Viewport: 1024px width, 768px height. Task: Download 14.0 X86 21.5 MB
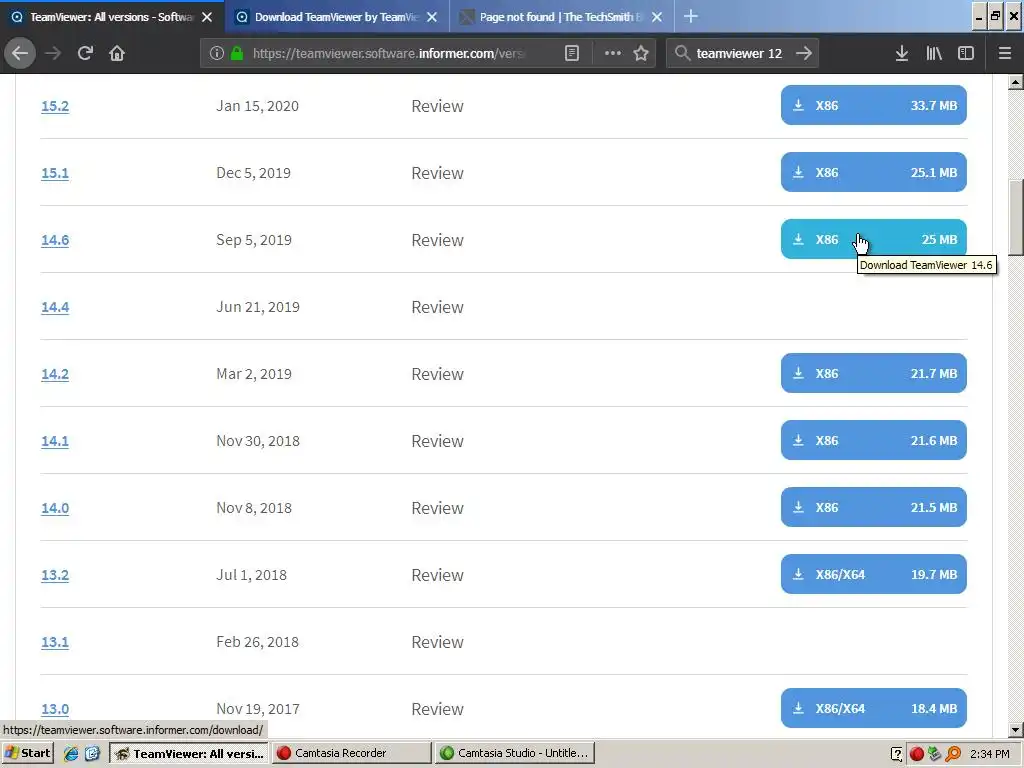874,507
